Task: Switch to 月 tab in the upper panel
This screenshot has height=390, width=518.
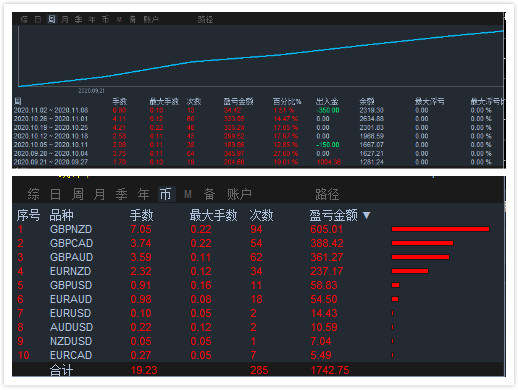Action: 65,19
